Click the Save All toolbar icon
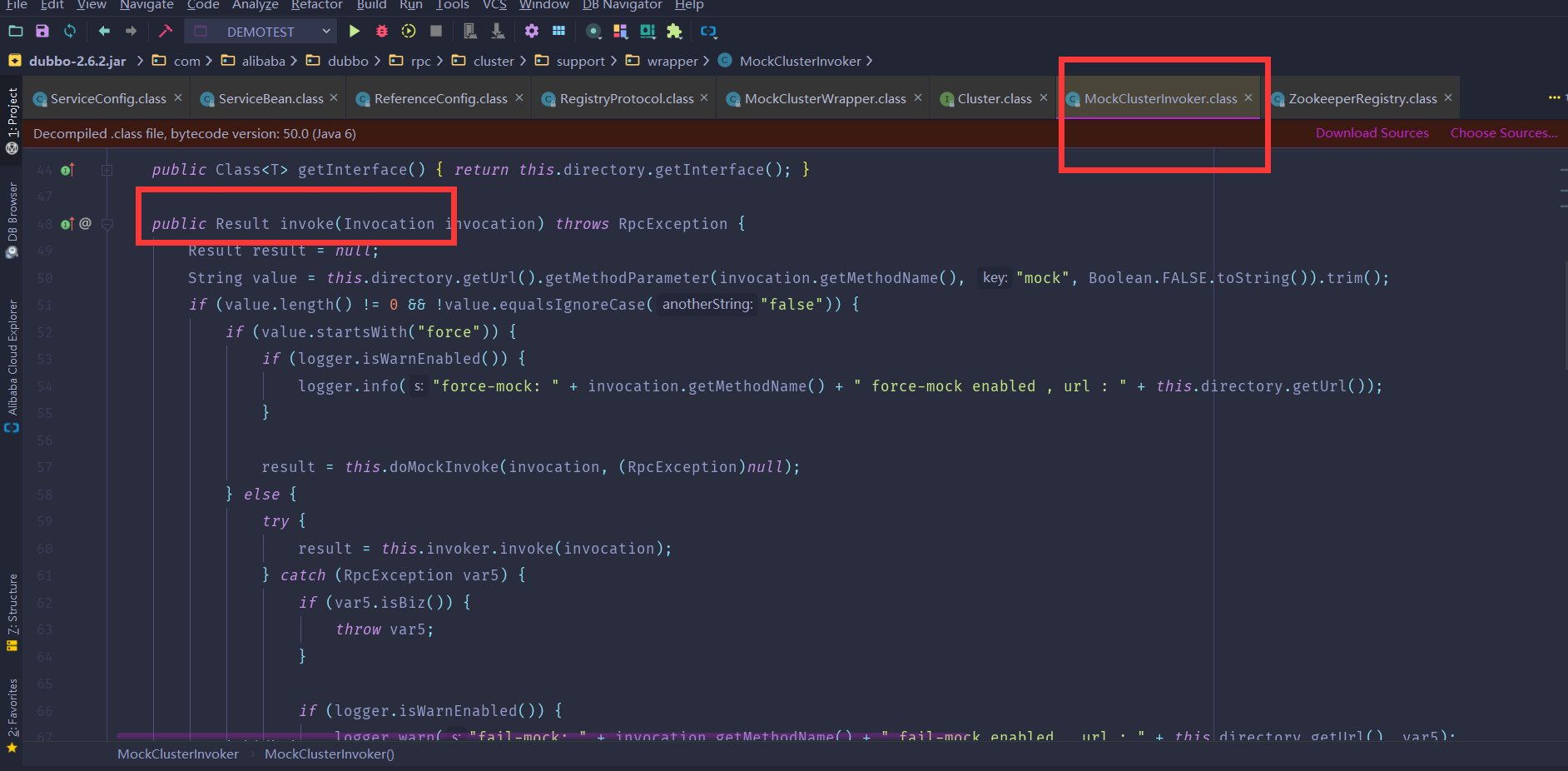1568x771 pixels. (42, 32)
